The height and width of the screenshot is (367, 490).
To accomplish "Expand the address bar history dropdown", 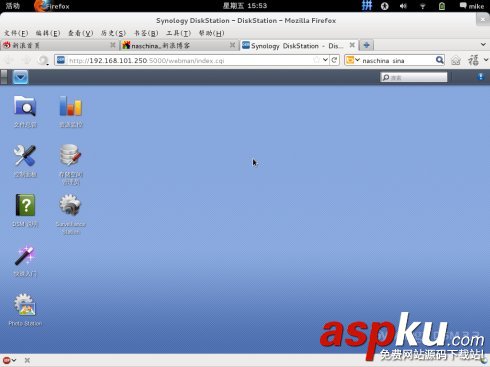I will pyautogui.click(x=325, y=60).
